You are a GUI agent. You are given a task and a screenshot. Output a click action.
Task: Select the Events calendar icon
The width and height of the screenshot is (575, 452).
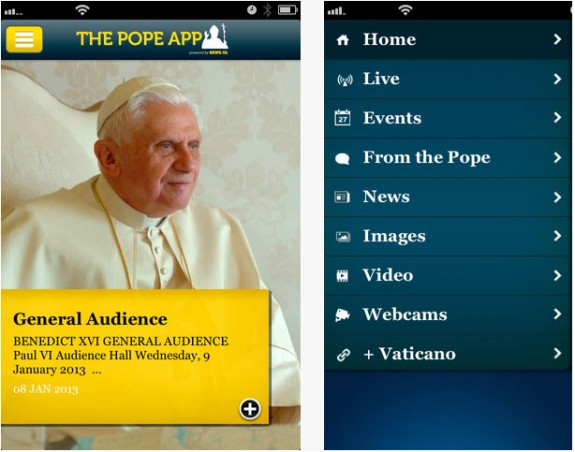[343, 118]
